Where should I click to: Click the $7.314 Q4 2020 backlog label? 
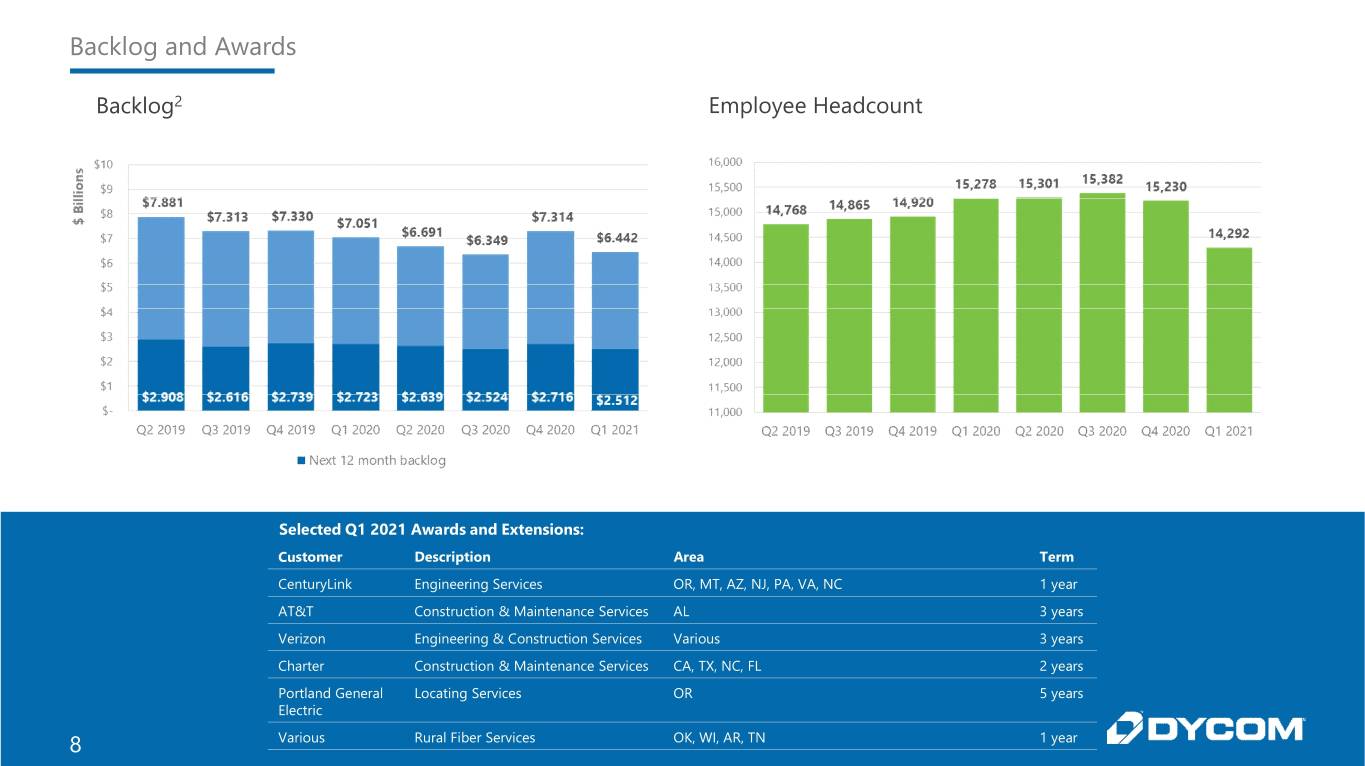pyautogui.click(x=552, y=216)
